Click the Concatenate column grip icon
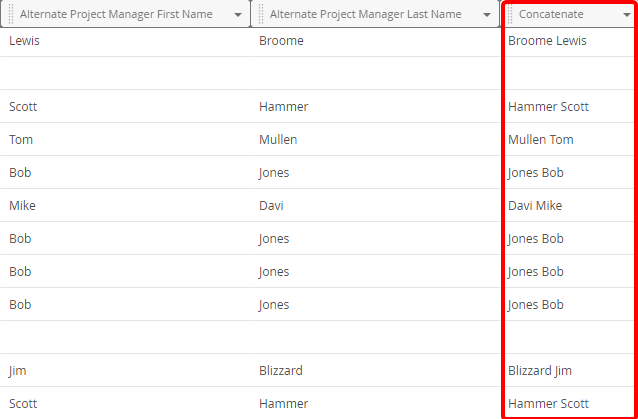This screenshot has width=638, height=419. pyautogui.click(x=510, y=14)
